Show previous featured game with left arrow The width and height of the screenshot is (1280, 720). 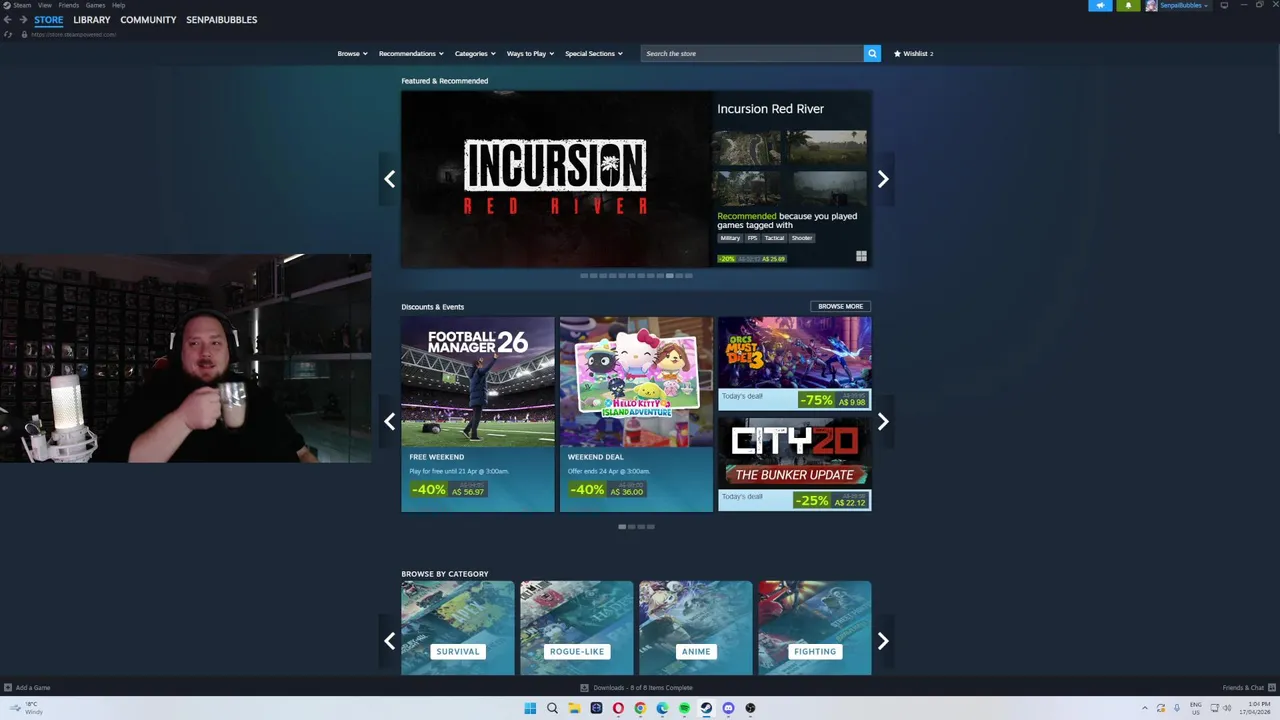389,179
